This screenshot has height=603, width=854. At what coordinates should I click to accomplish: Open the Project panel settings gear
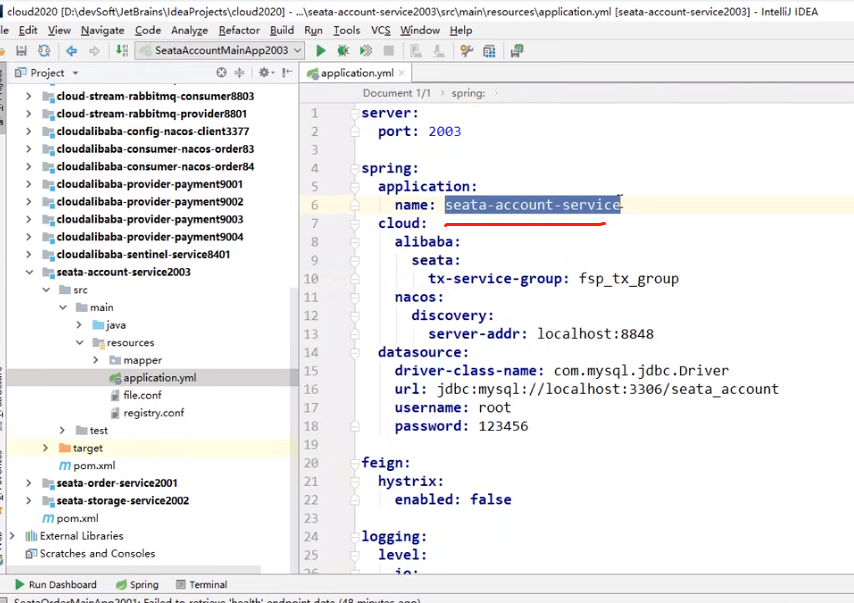click(265, 73)
